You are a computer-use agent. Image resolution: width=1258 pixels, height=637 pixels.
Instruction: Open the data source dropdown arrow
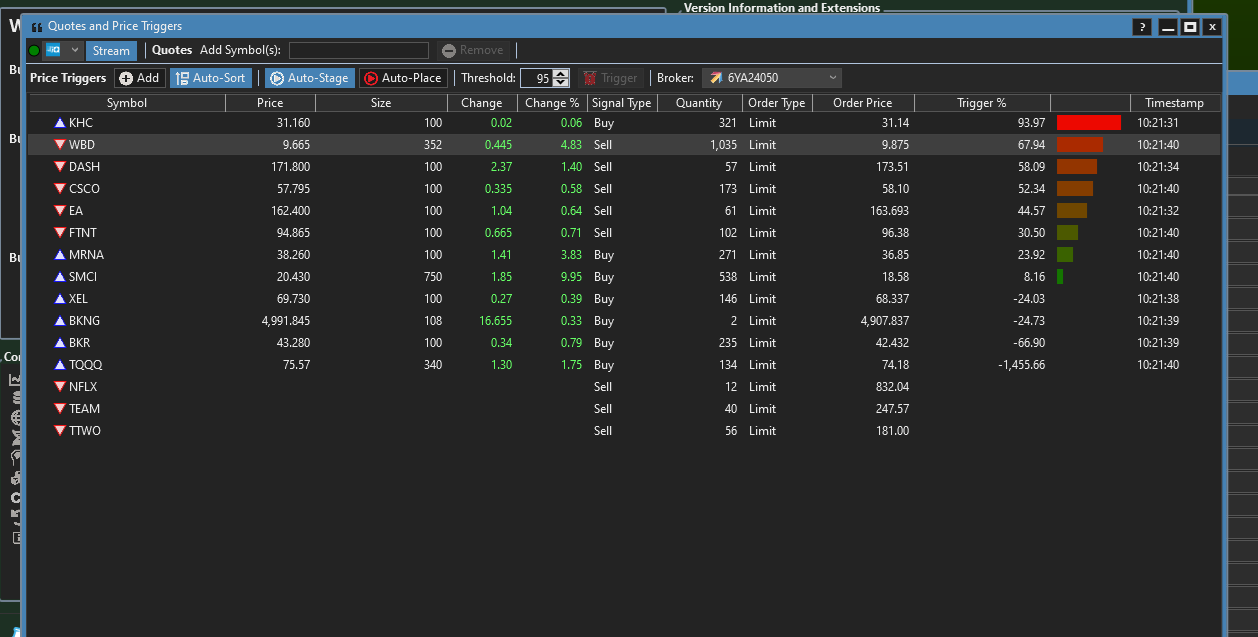coord(74,50)
